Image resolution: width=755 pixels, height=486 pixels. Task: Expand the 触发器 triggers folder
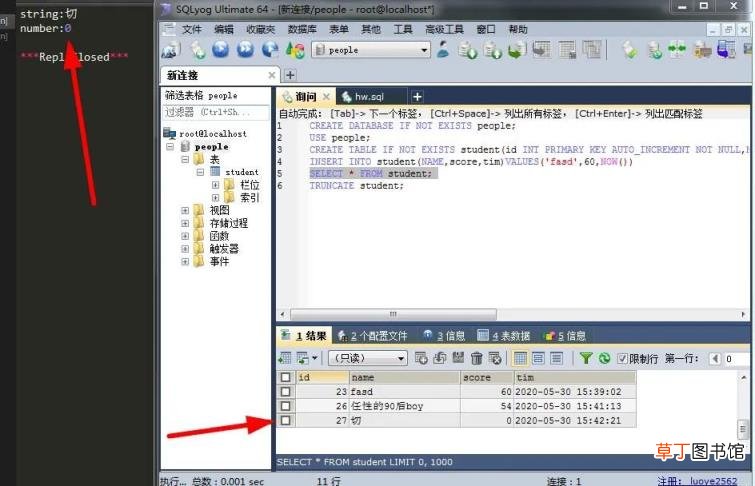(185, 249)
